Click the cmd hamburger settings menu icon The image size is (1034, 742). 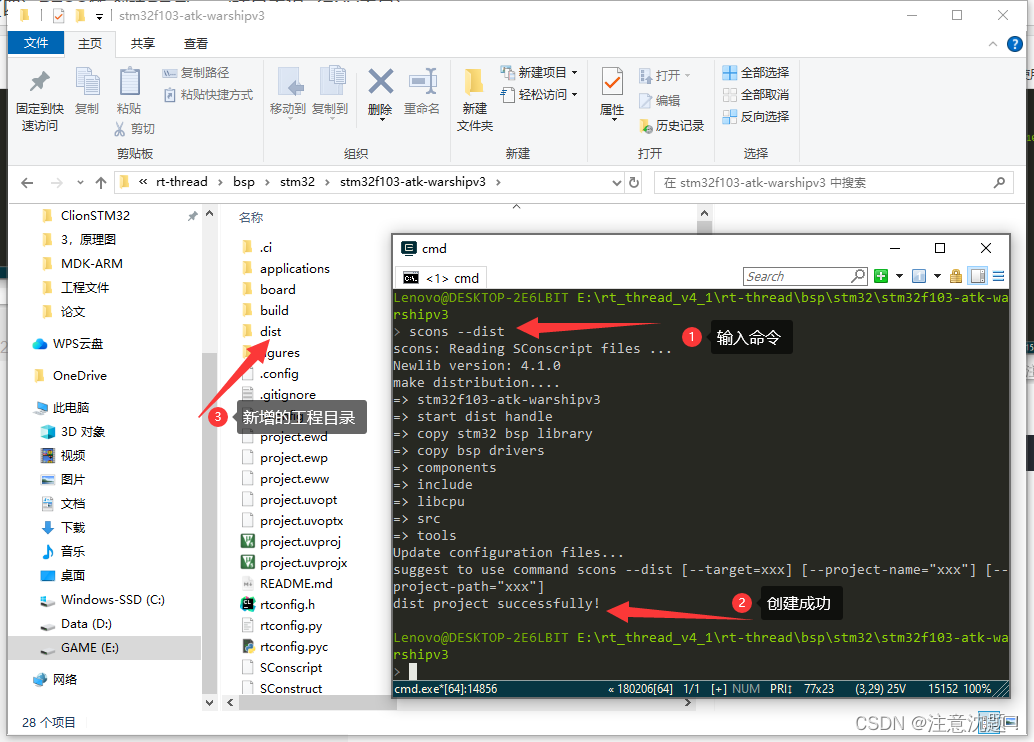(x=998, y=276)
